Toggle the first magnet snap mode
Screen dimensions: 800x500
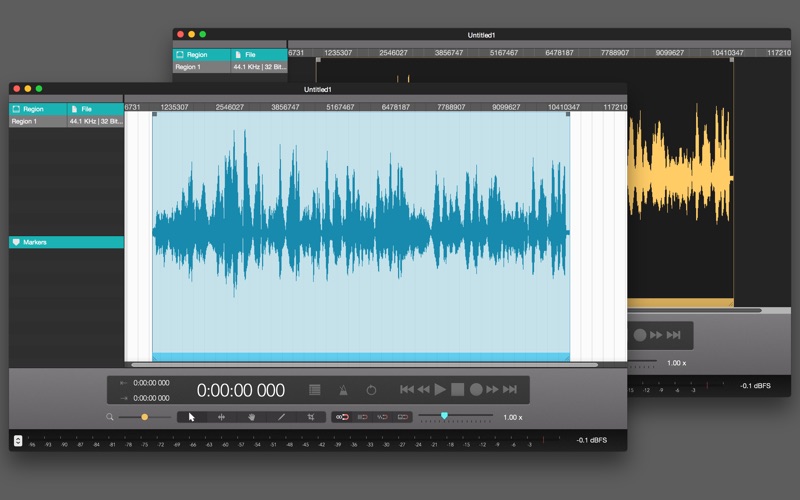coord(342,417)
